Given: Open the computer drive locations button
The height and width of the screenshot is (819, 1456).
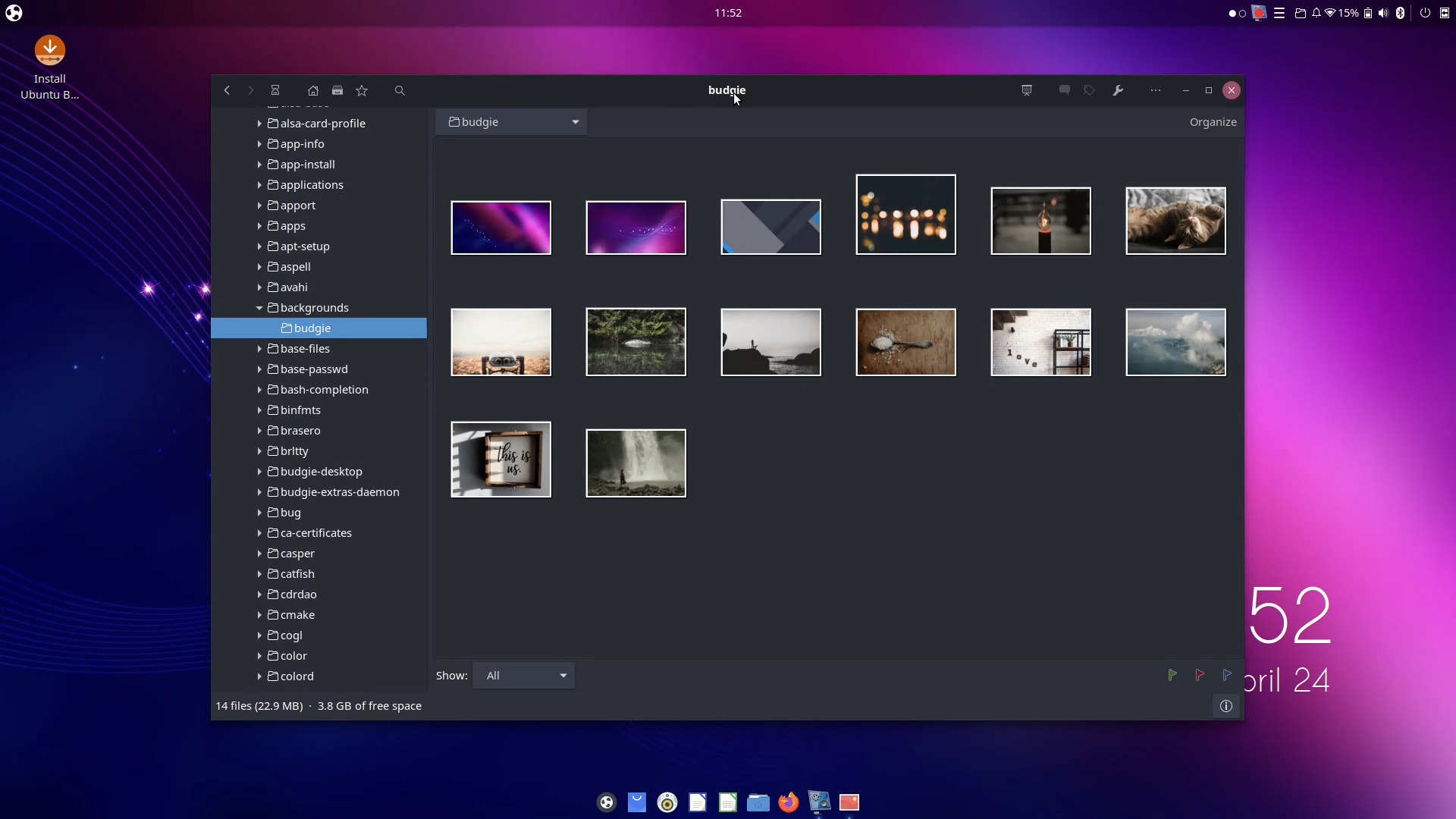Looking at the screenshot, I should point(337,90).
